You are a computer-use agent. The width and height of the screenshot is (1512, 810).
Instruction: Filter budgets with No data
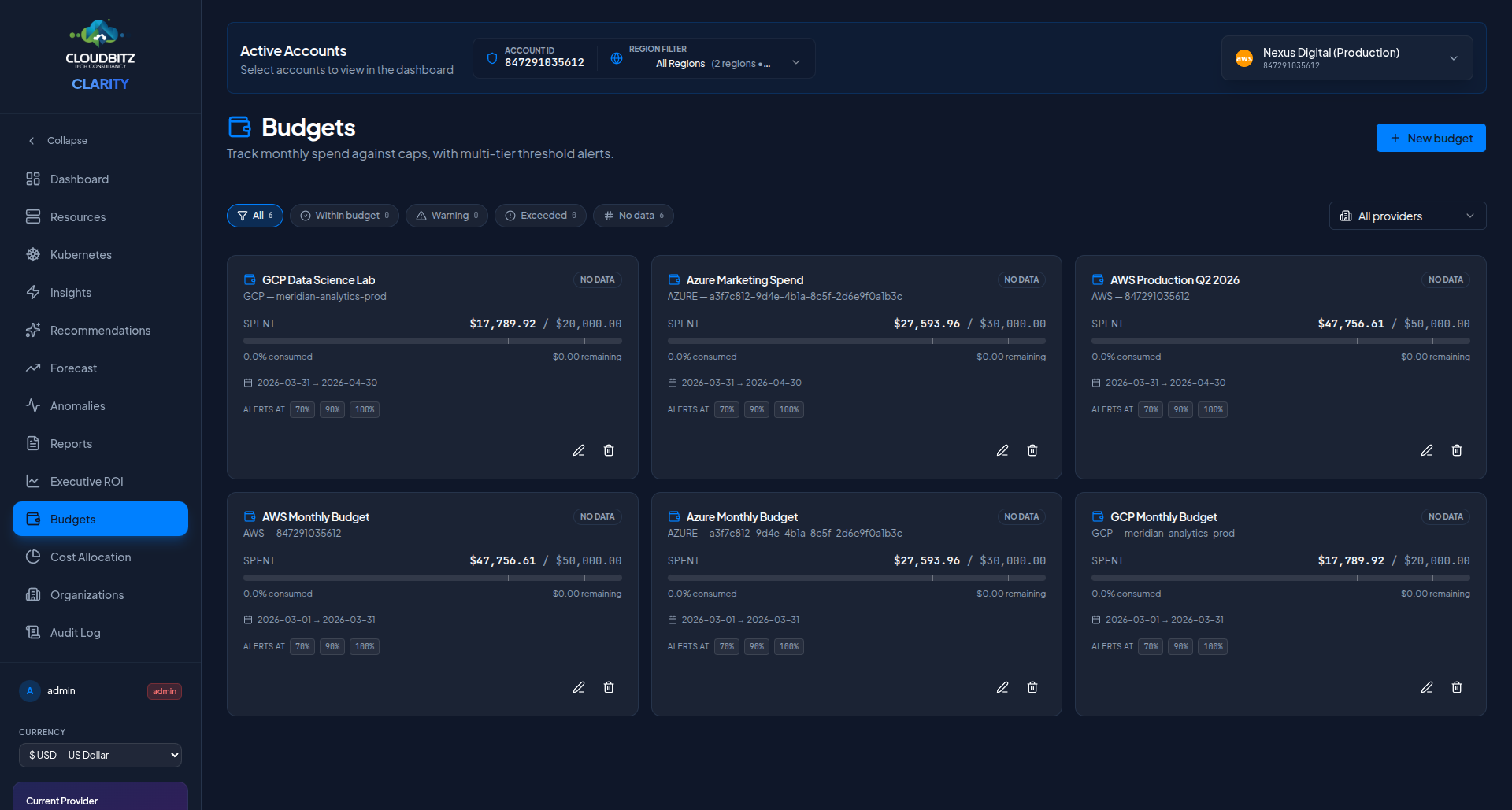tap(633, 216)
